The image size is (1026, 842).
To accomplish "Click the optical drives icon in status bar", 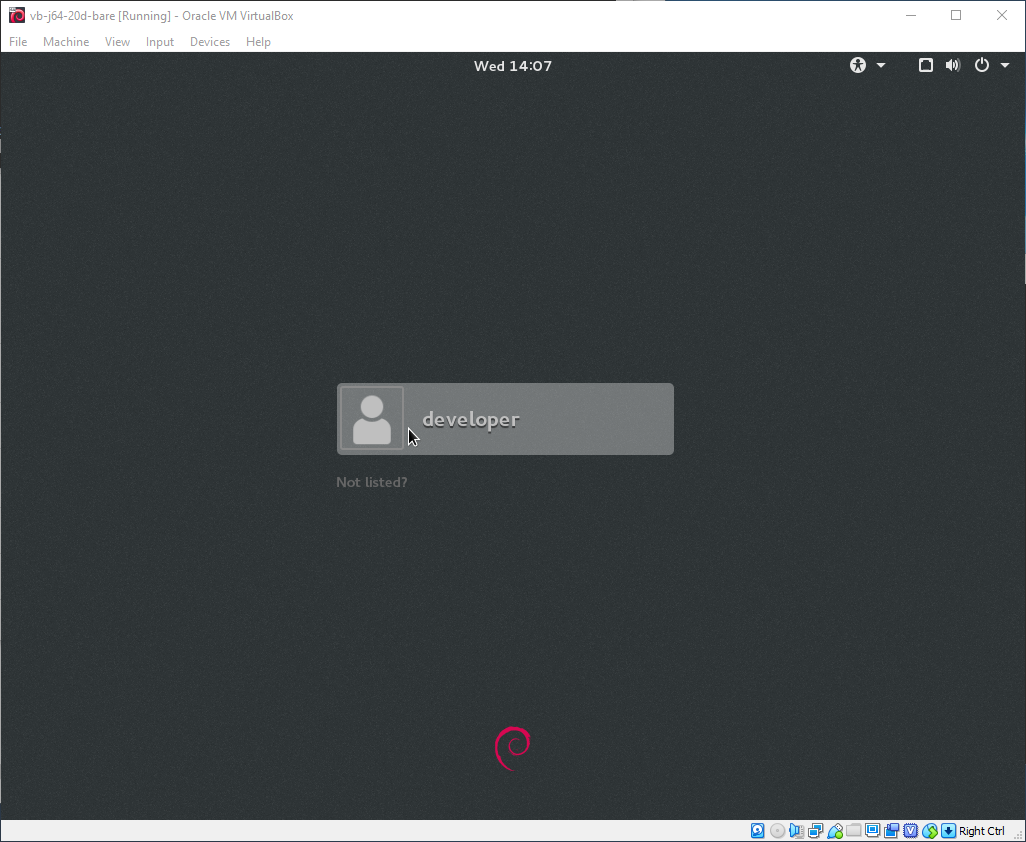I will [777, 831].
